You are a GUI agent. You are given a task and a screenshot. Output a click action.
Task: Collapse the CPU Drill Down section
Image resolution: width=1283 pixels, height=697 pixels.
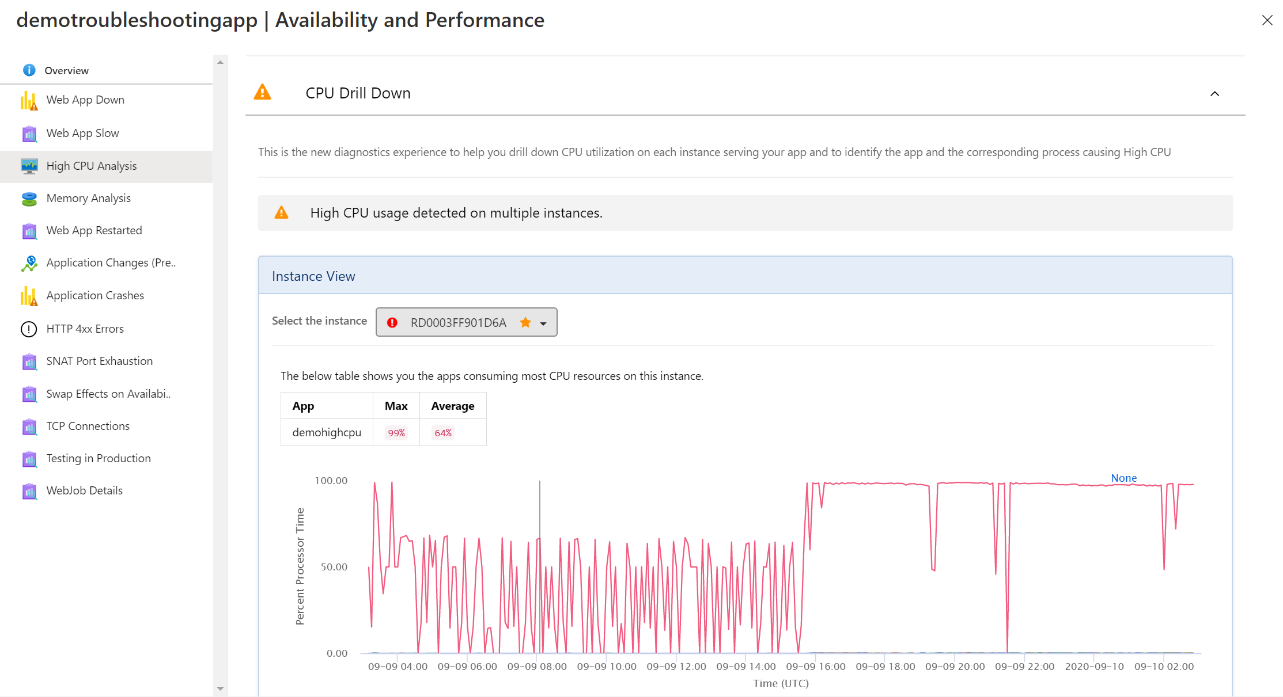pos(1214,93)
